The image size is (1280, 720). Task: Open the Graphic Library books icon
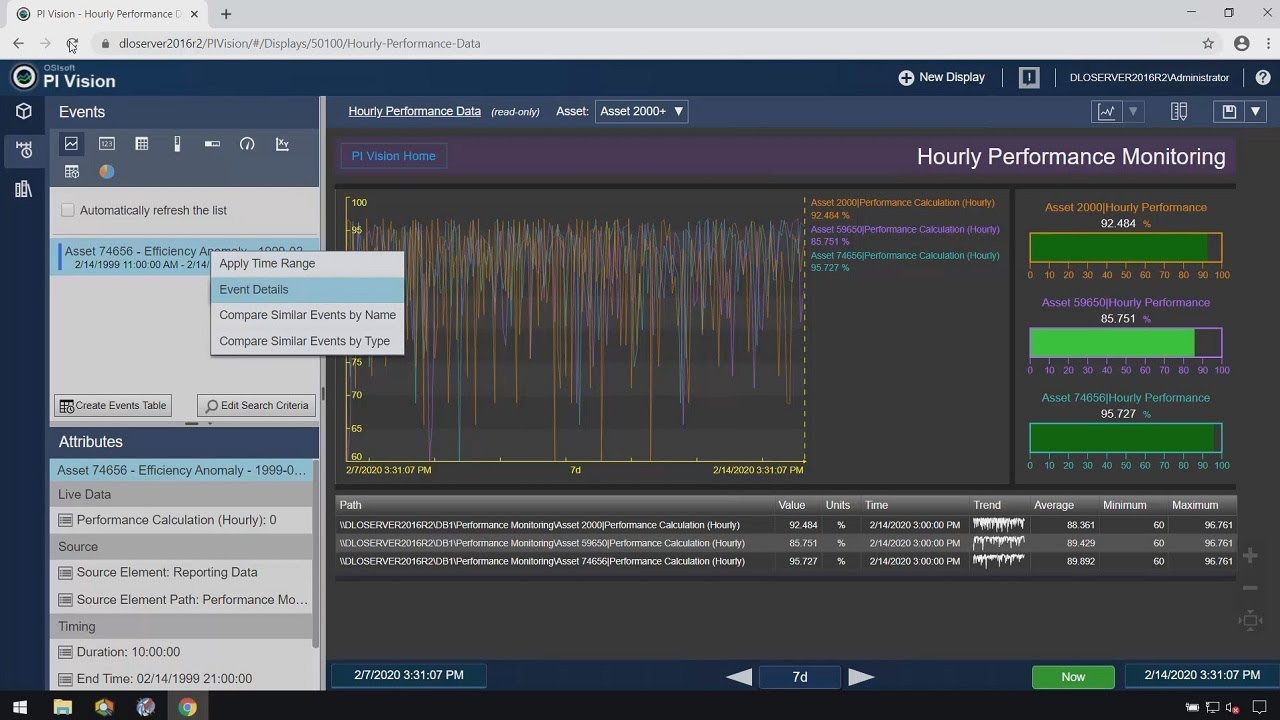23,189
